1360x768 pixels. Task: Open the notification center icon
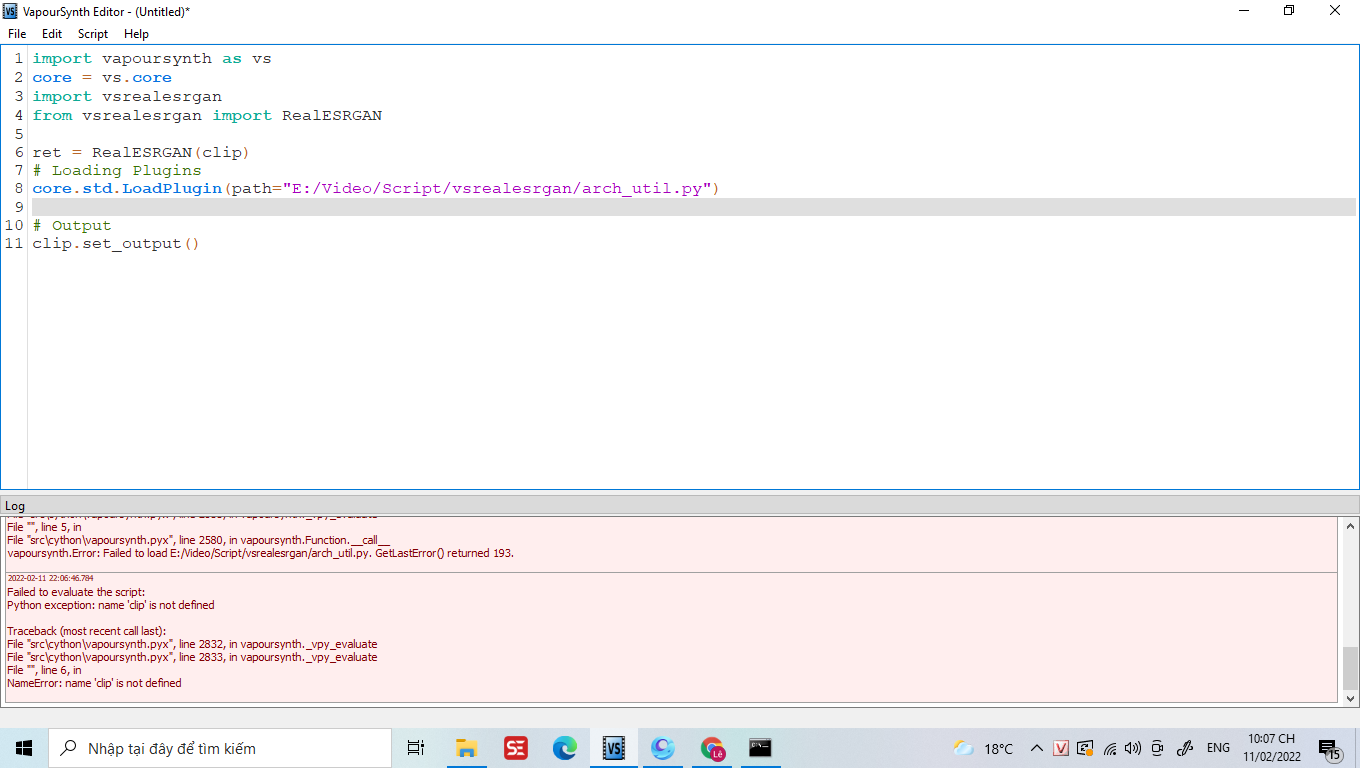(x=1329, y=748)
